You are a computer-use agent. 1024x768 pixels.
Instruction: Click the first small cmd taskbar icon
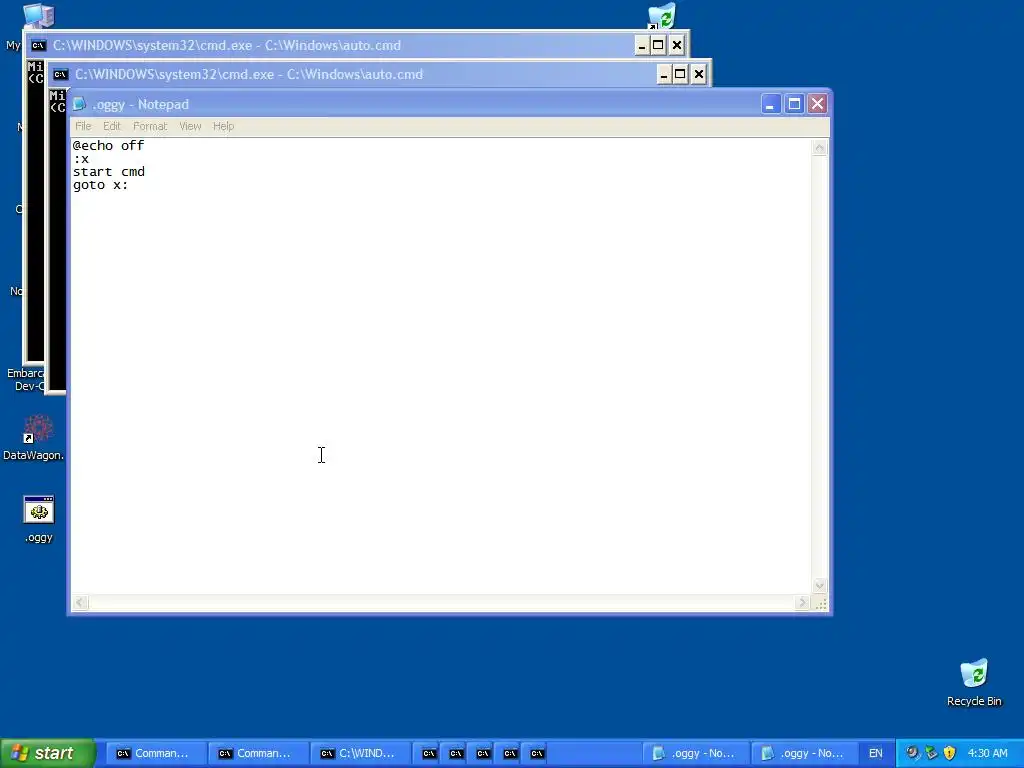(x=429, y=753)
